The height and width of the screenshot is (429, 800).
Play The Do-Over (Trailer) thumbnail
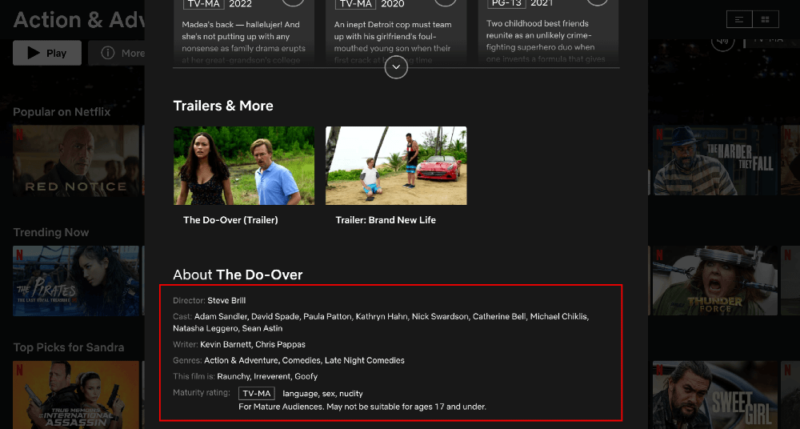[x=244, y=166]
